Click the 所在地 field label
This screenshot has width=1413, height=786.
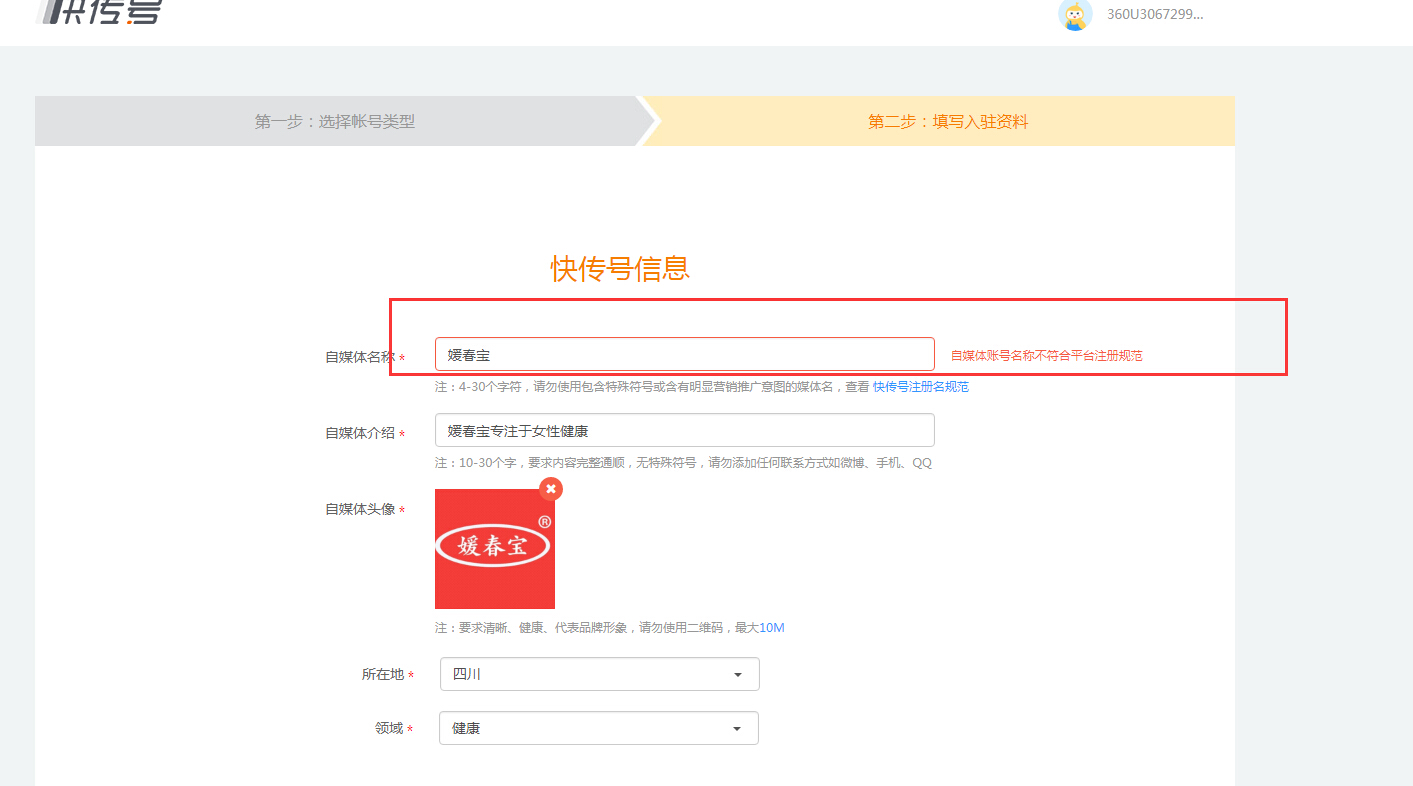(x=383, y=675)
